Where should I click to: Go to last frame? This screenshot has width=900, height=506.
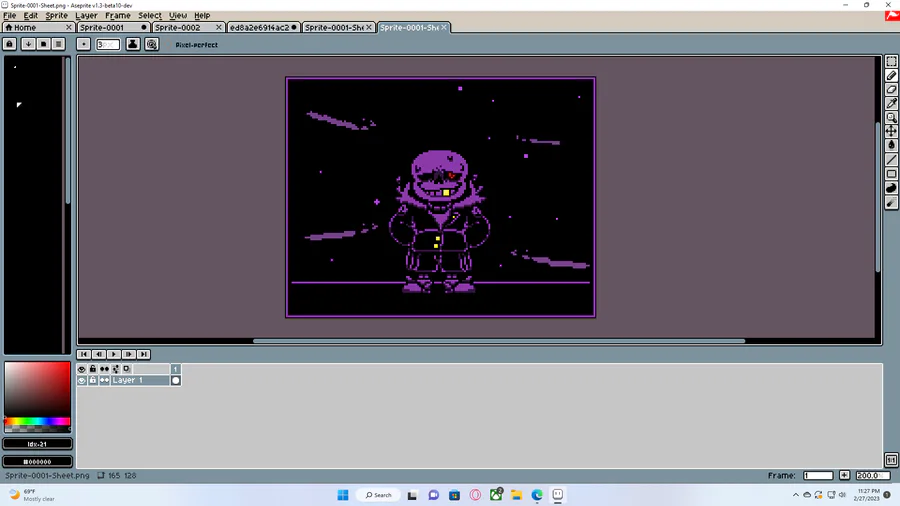pos(143,355)
